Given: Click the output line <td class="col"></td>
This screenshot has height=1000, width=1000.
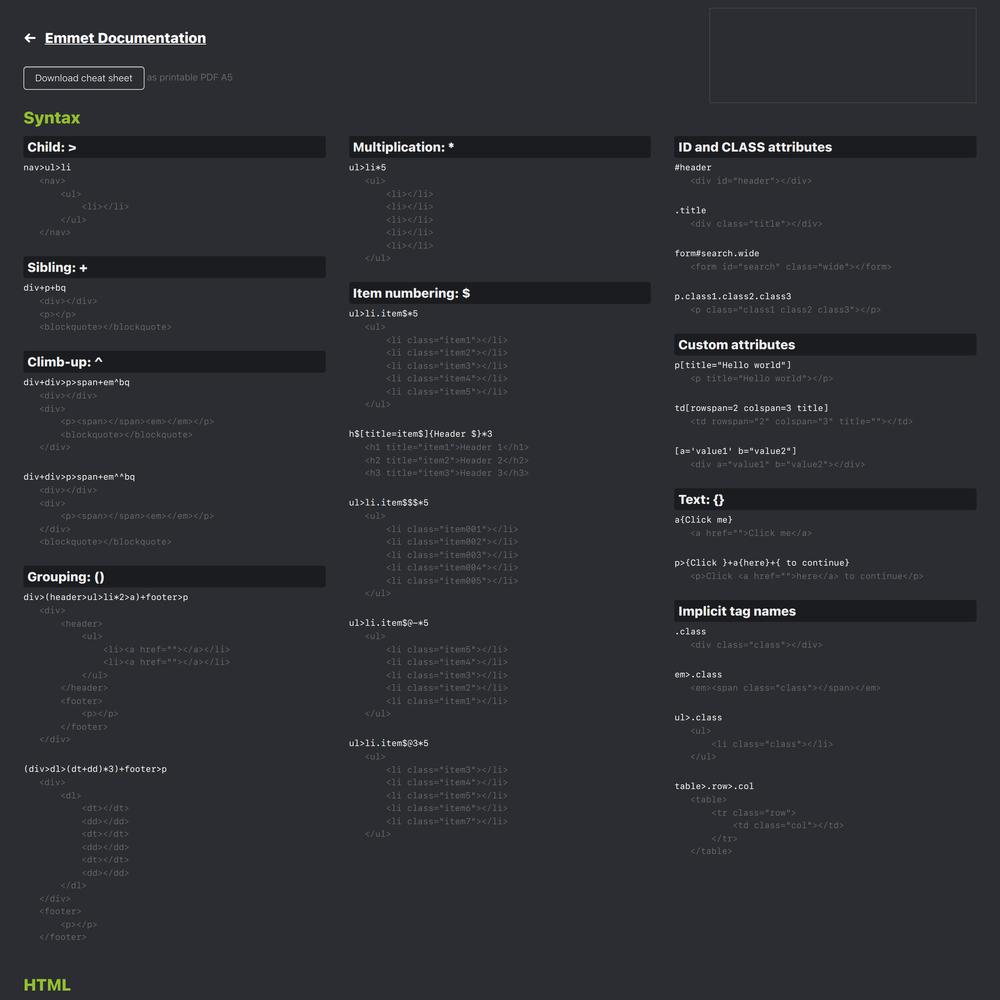Looking at the screenshot, I should [x=788, y=826].
